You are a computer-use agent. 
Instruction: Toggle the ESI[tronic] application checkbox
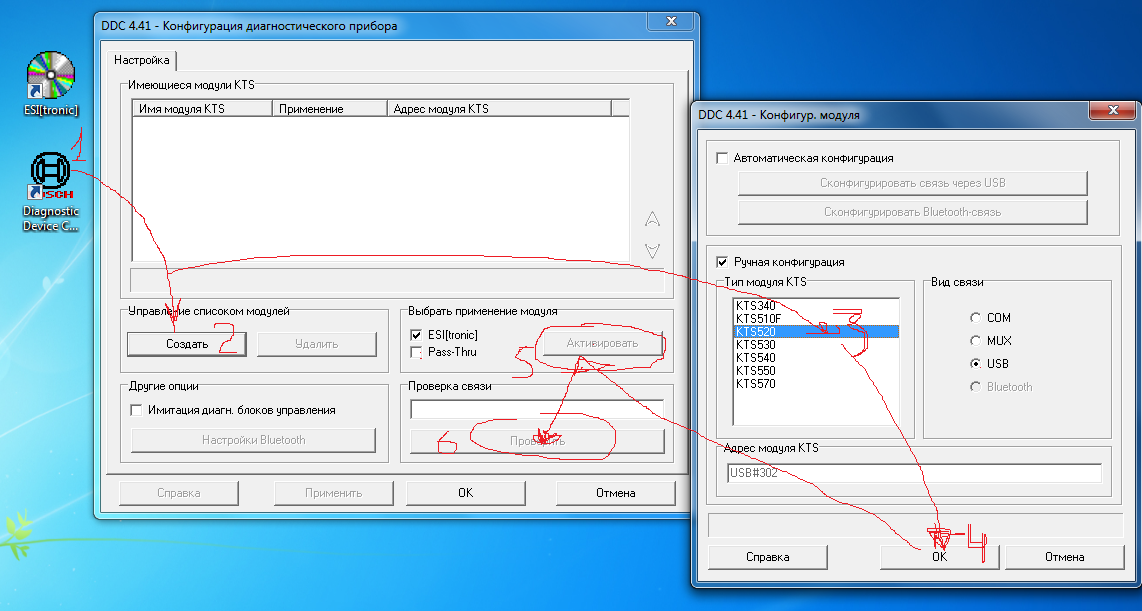point(416,335)
